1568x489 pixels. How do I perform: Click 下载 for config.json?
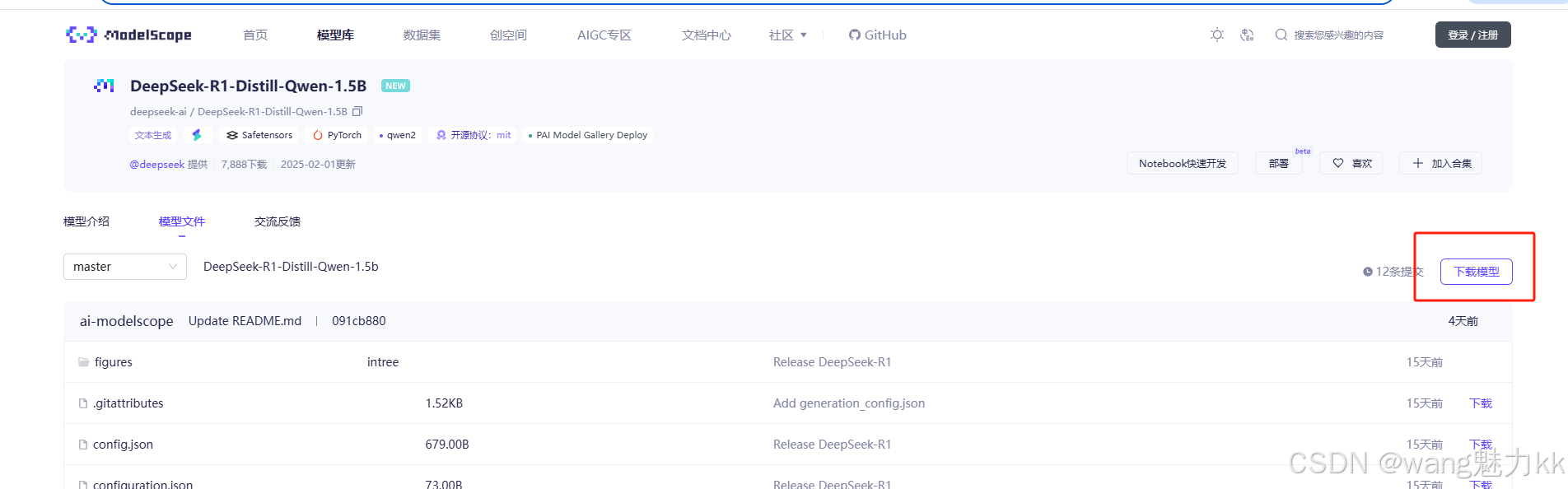pos(1481,445)
